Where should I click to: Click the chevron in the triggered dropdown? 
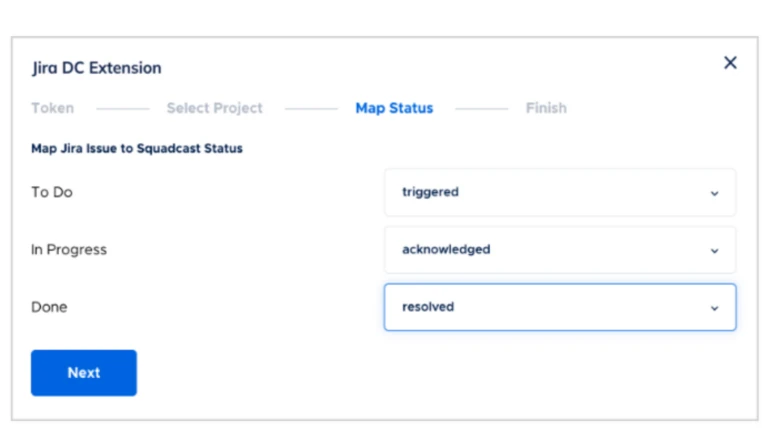[714, 193]
